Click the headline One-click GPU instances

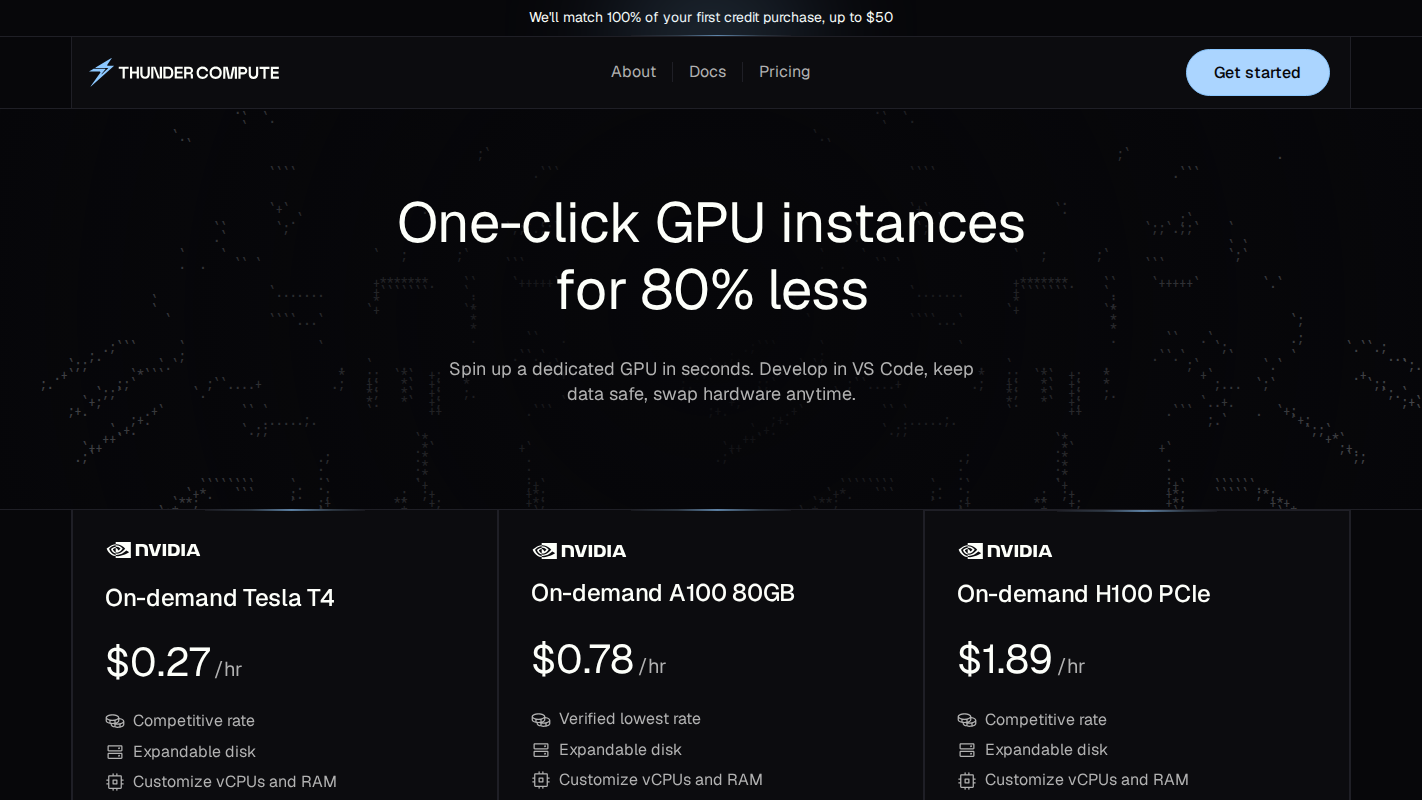[711, 224]
